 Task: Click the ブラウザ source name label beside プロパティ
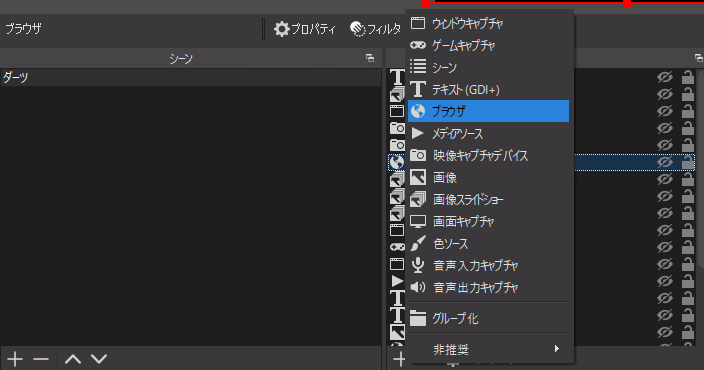pyautogui.click(x=23, y=29)
